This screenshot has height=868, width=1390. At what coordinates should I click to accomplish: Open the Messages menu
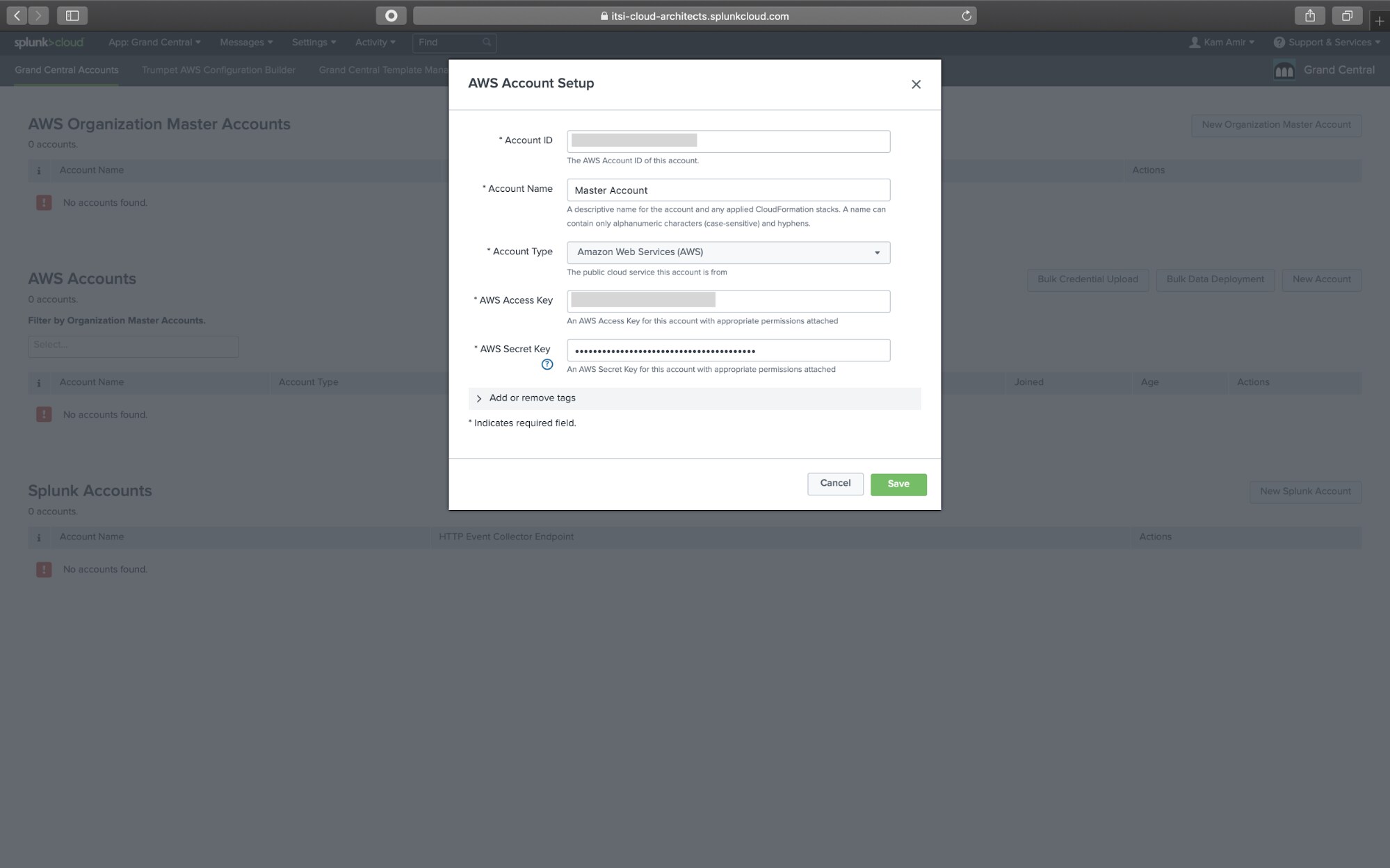click(246, 42)
